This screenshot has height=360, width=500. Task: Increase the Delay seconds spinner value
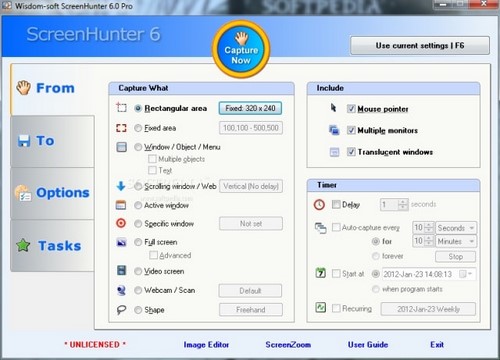[403, 202]
